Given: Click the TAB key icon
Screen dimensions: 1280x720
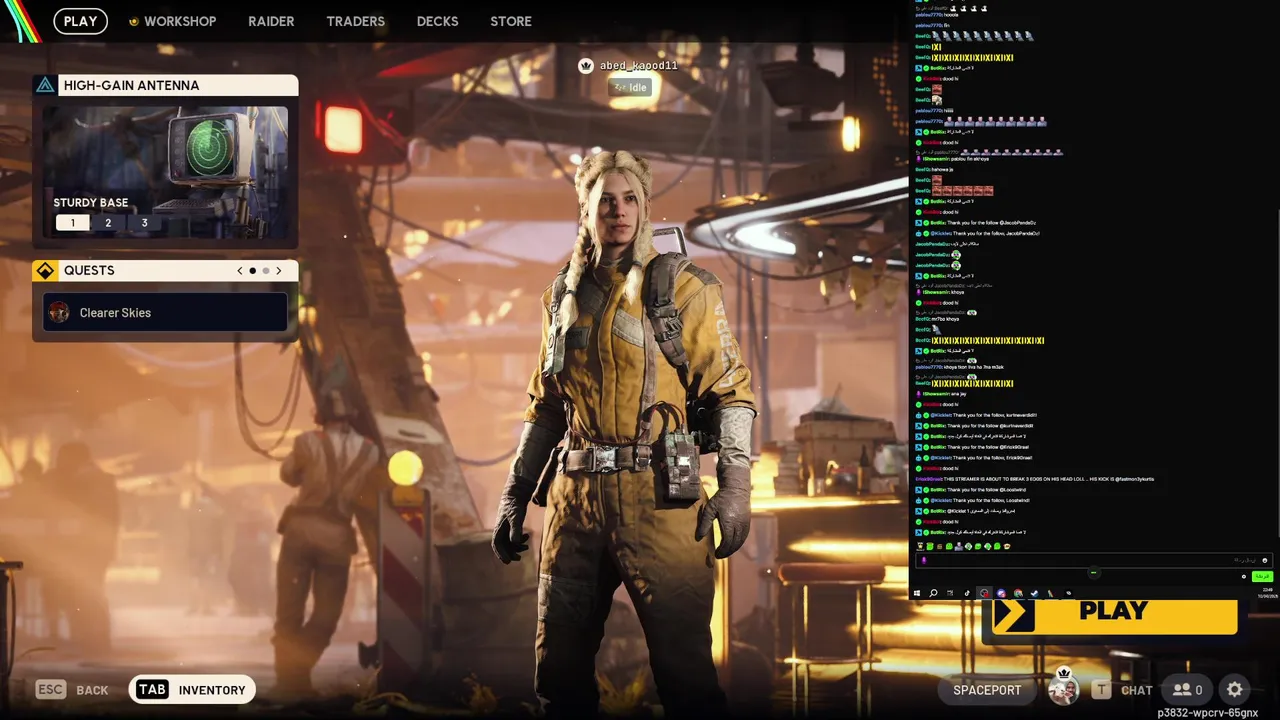Looking at the screenshot, I should click(x=152, y=689).
